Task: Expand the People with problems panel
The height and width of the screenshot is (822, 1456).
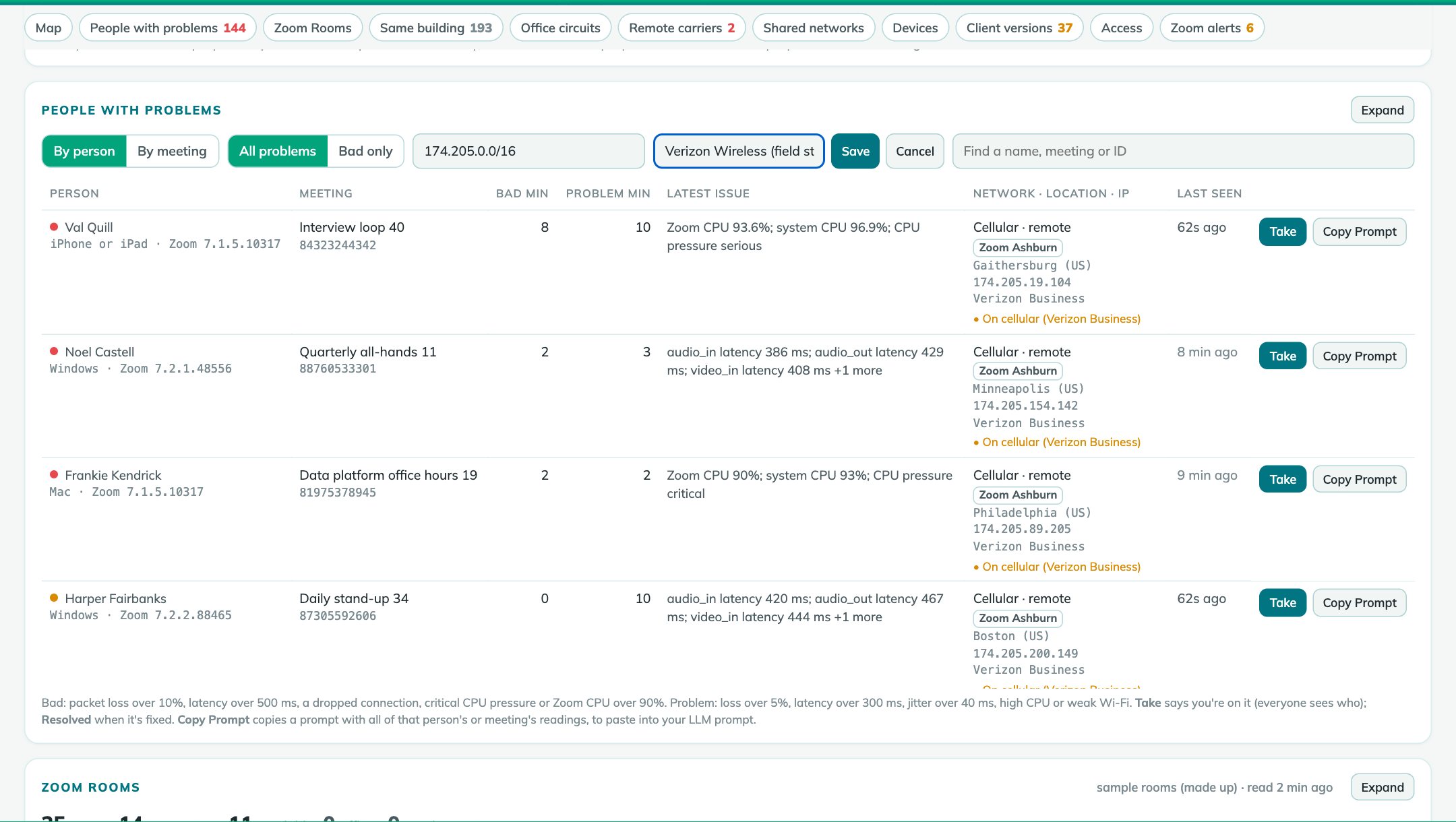Action: [1382, 110]
